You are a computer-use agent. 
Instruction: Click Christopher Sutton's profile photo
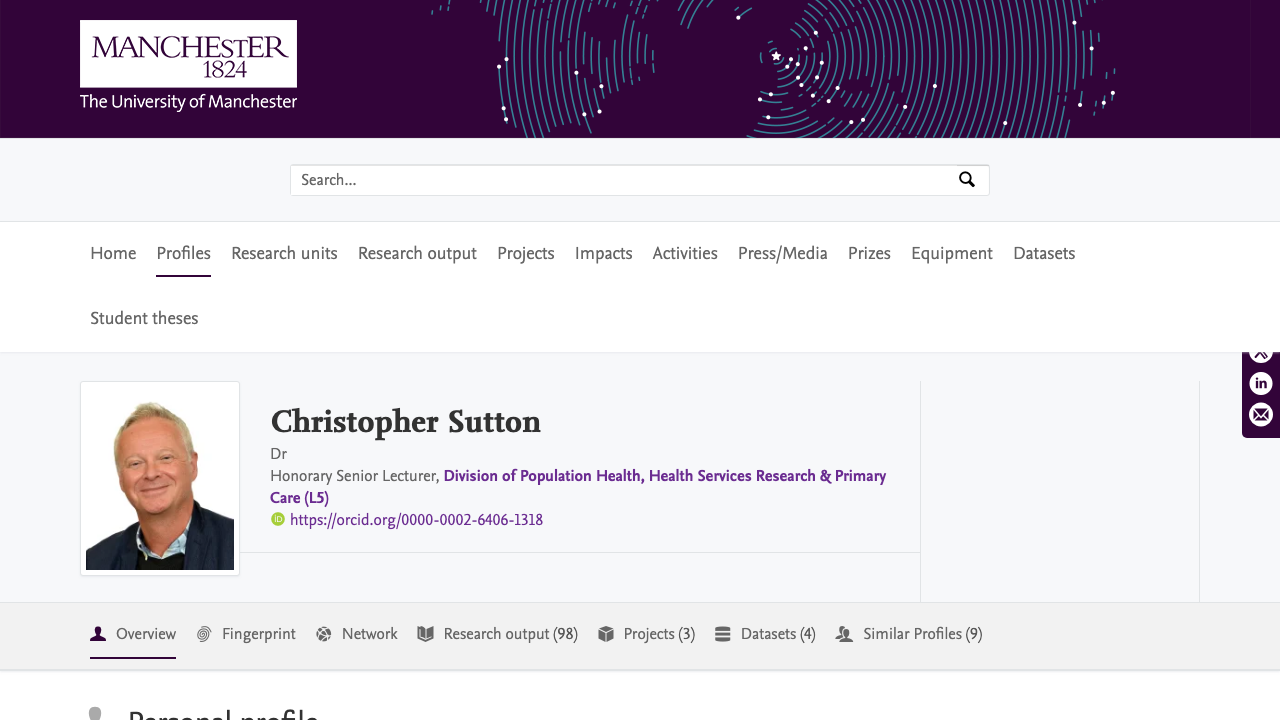pos(159,477)
